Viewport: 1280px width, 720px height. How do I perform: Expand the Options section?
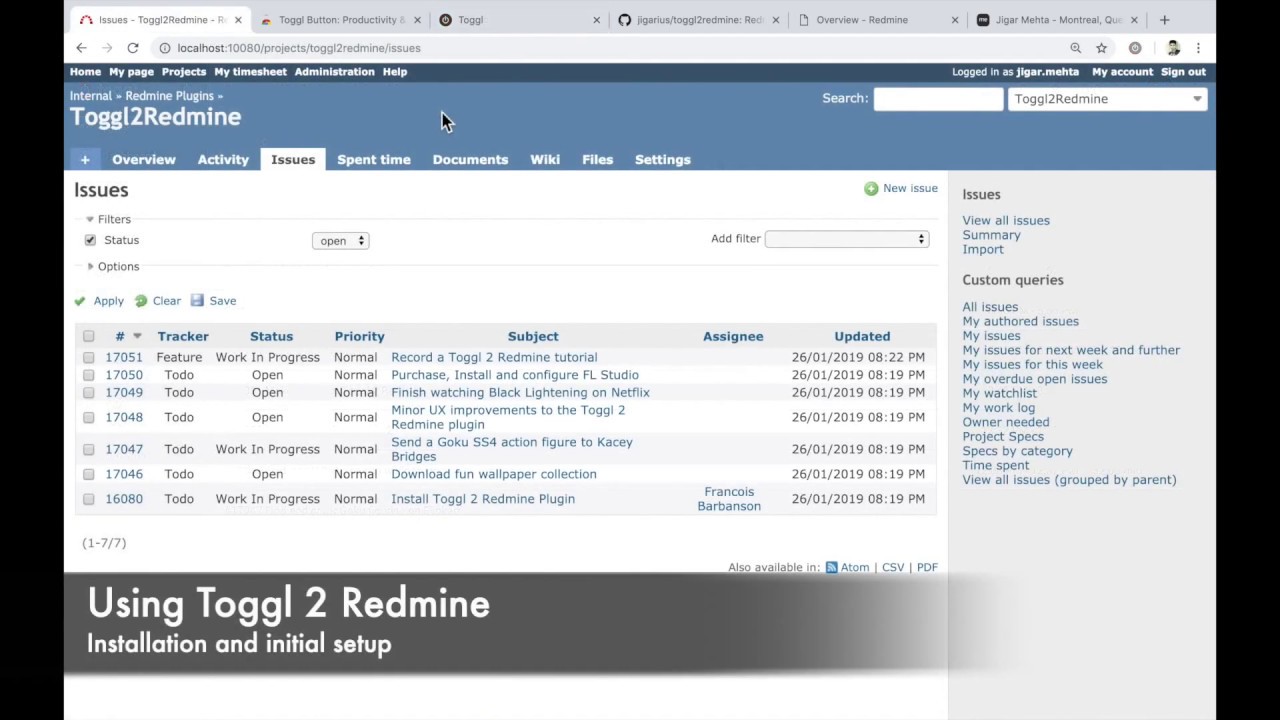(112, 267)
